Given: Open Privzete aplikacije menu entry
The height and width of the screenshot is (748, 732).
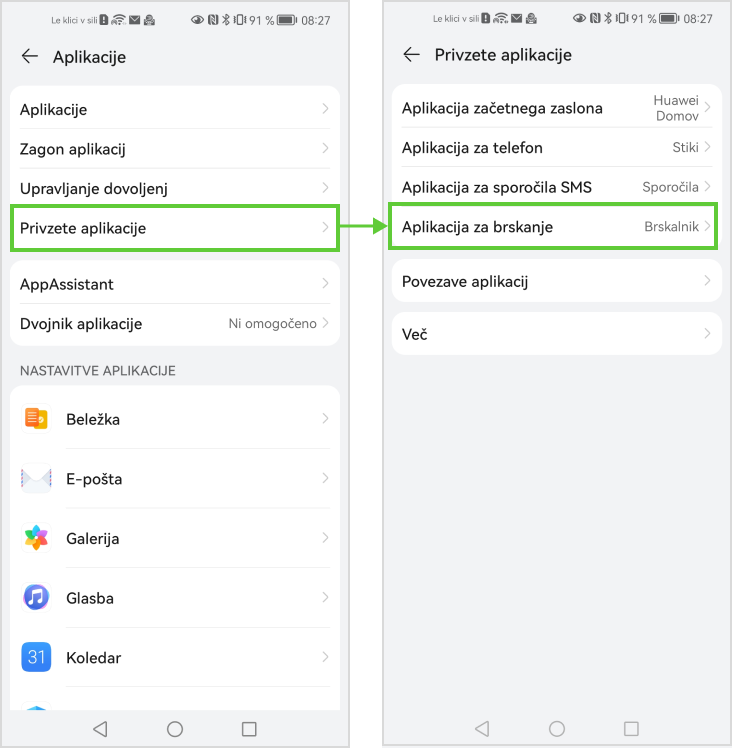Looking at the screenshot, I should (175, 228).
